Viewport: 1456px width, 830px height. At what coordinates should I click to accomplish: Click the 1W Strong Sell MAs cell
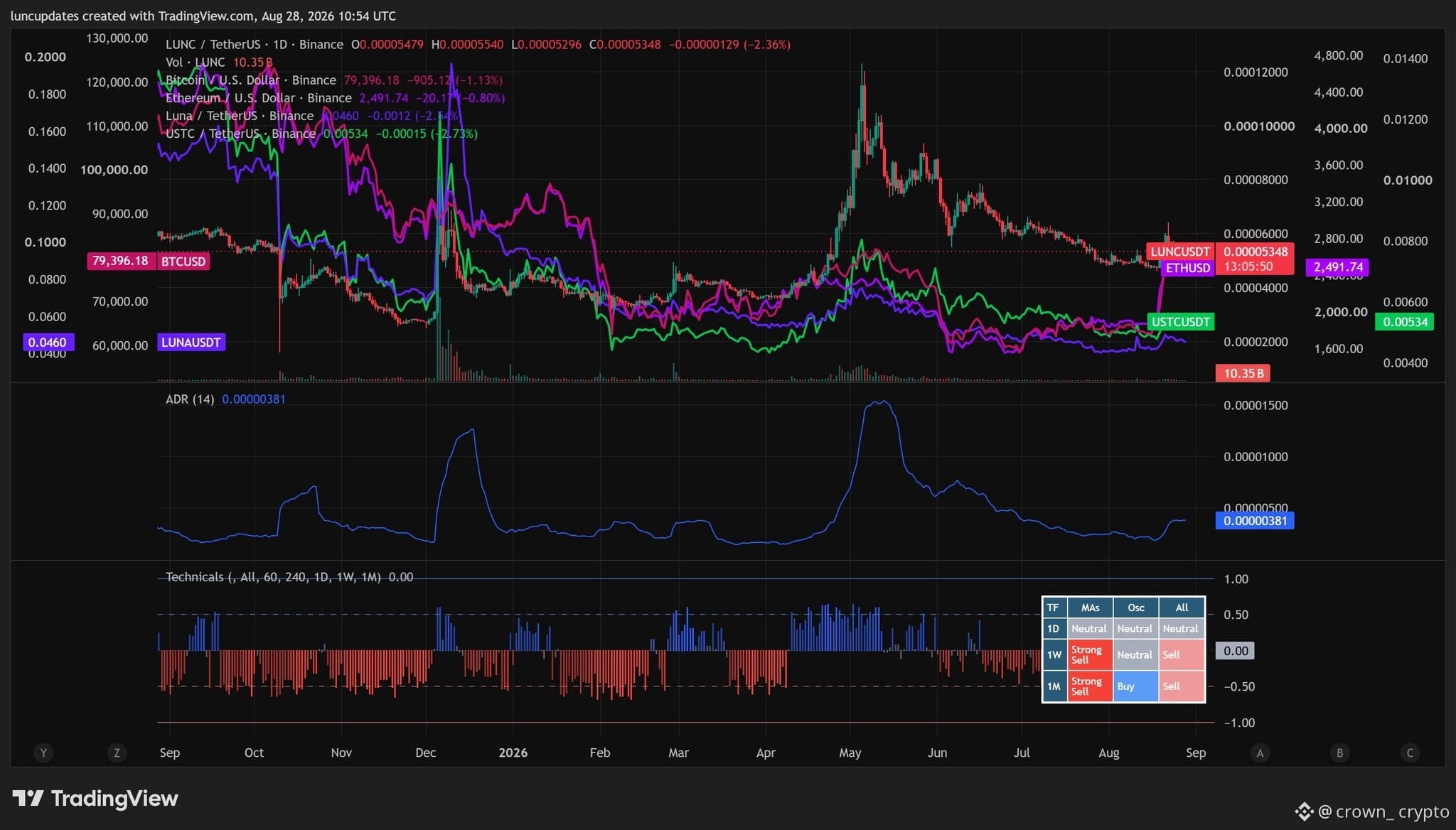[x=1090, y=654]
